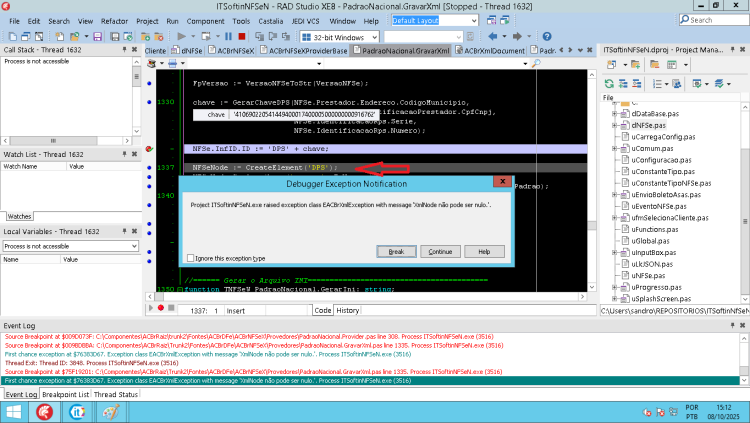
Task: Click the Break button in the dialog
Action: (396, 251)
